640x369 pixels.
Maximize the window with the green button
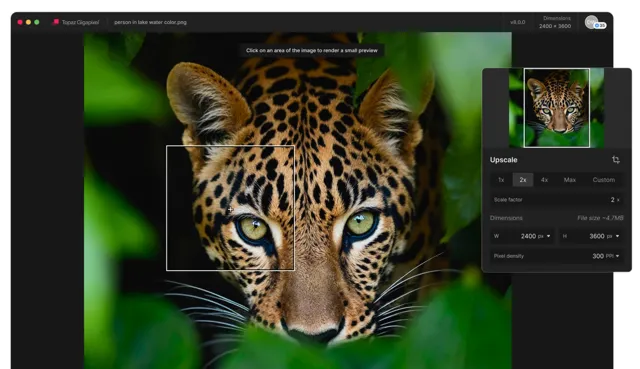(x=37, y=22)
